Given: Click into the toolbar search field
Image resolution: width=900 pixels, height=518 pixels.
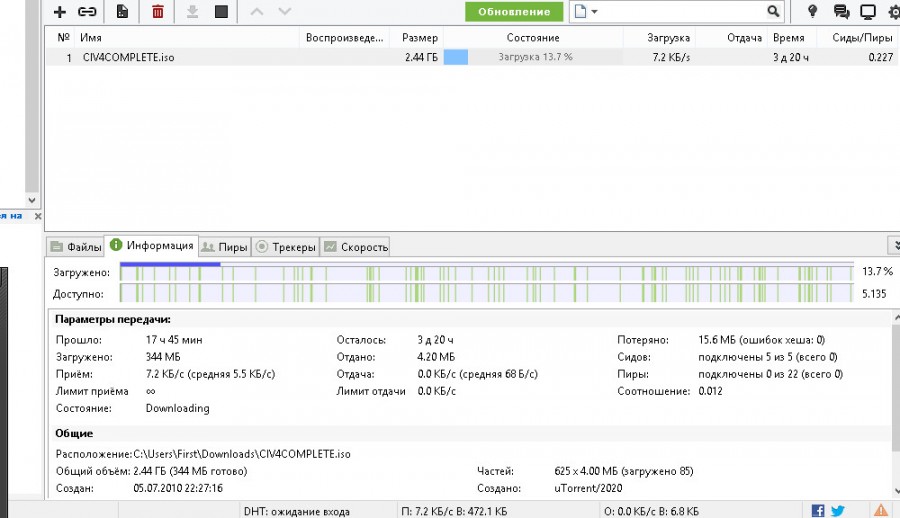Looking at the screenshot, I should click(x=683, y=11).
